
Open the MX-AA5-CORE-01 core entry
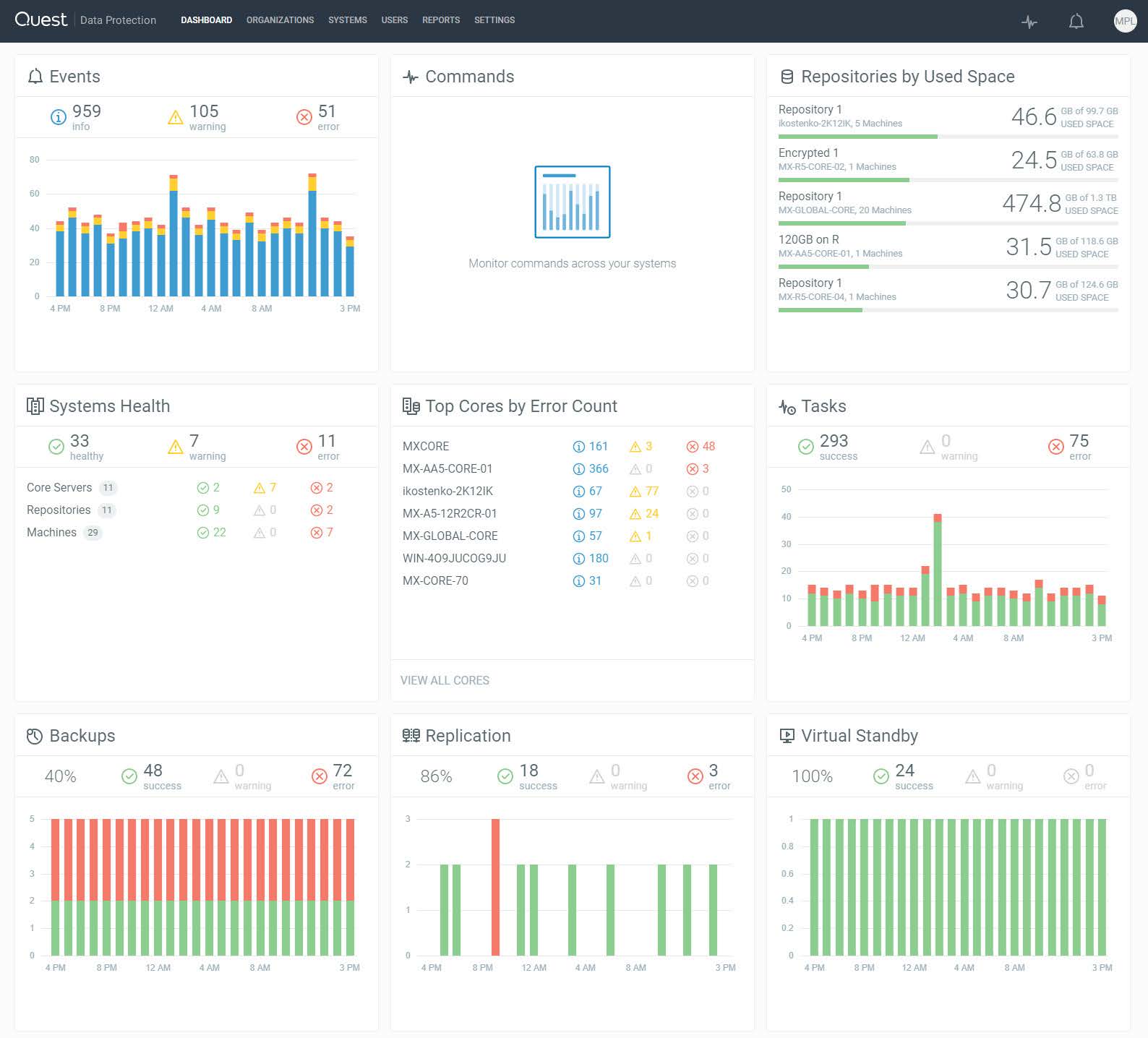(447, 468)
